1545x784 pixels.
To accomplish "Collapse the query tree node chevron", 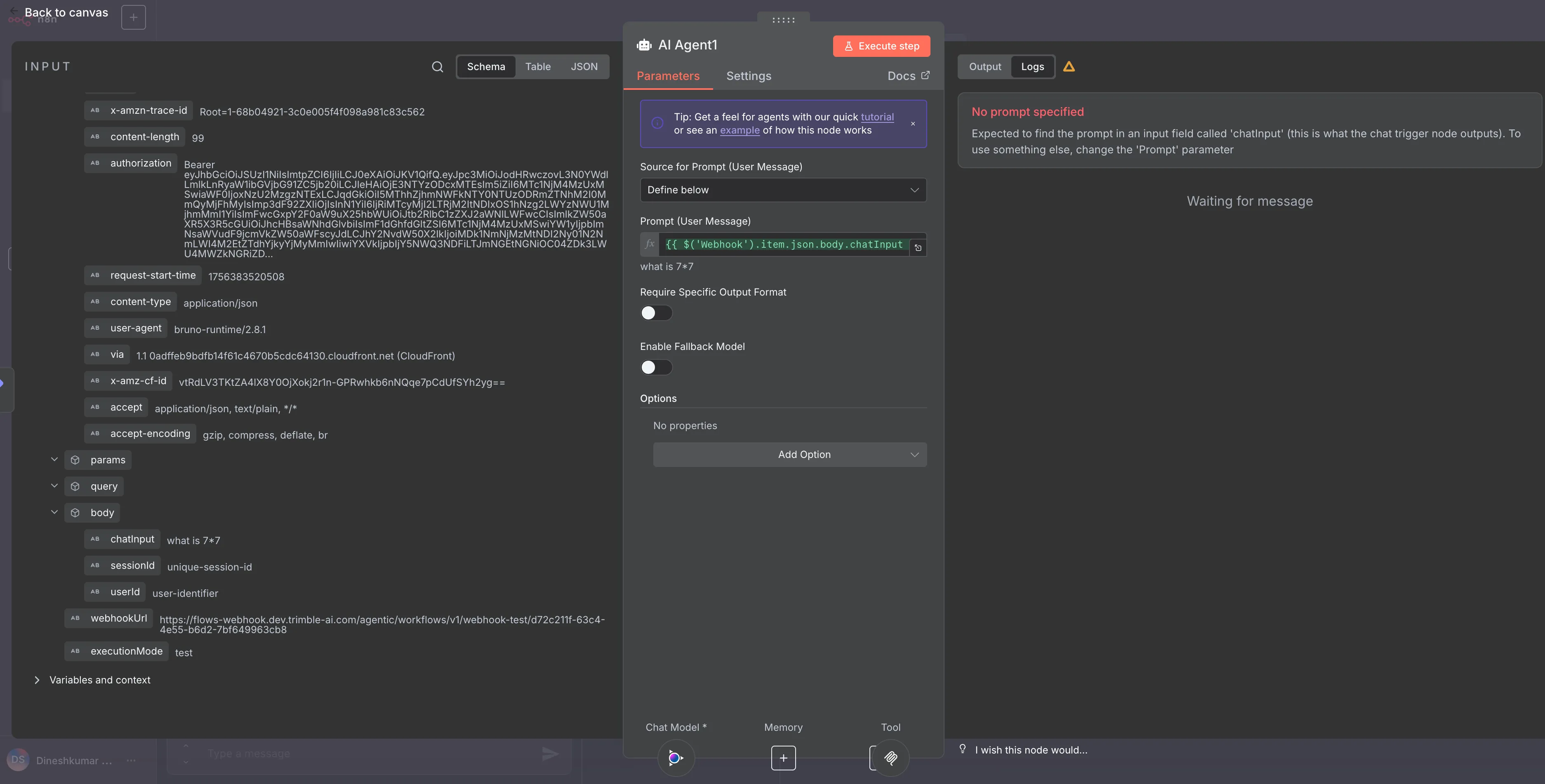I will pyautogui.click(x=54, y=486).
